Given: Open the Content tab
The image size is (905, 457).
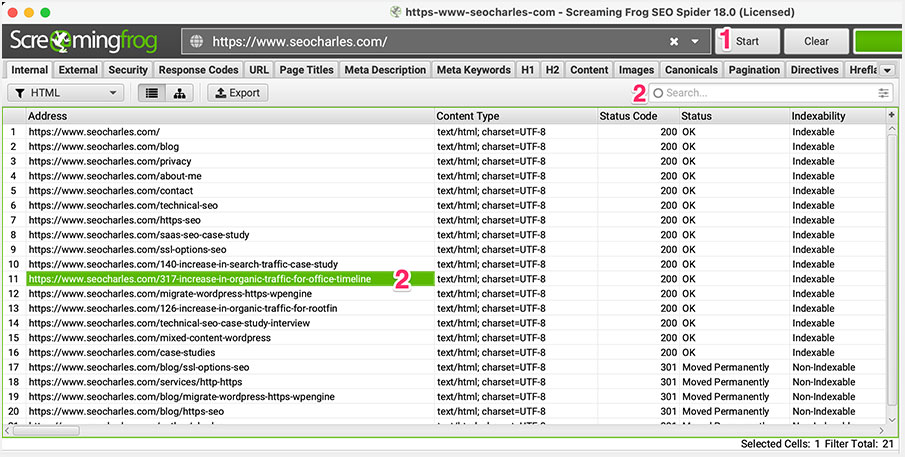Looking at the screenshot, I should [x=589, y=70].
